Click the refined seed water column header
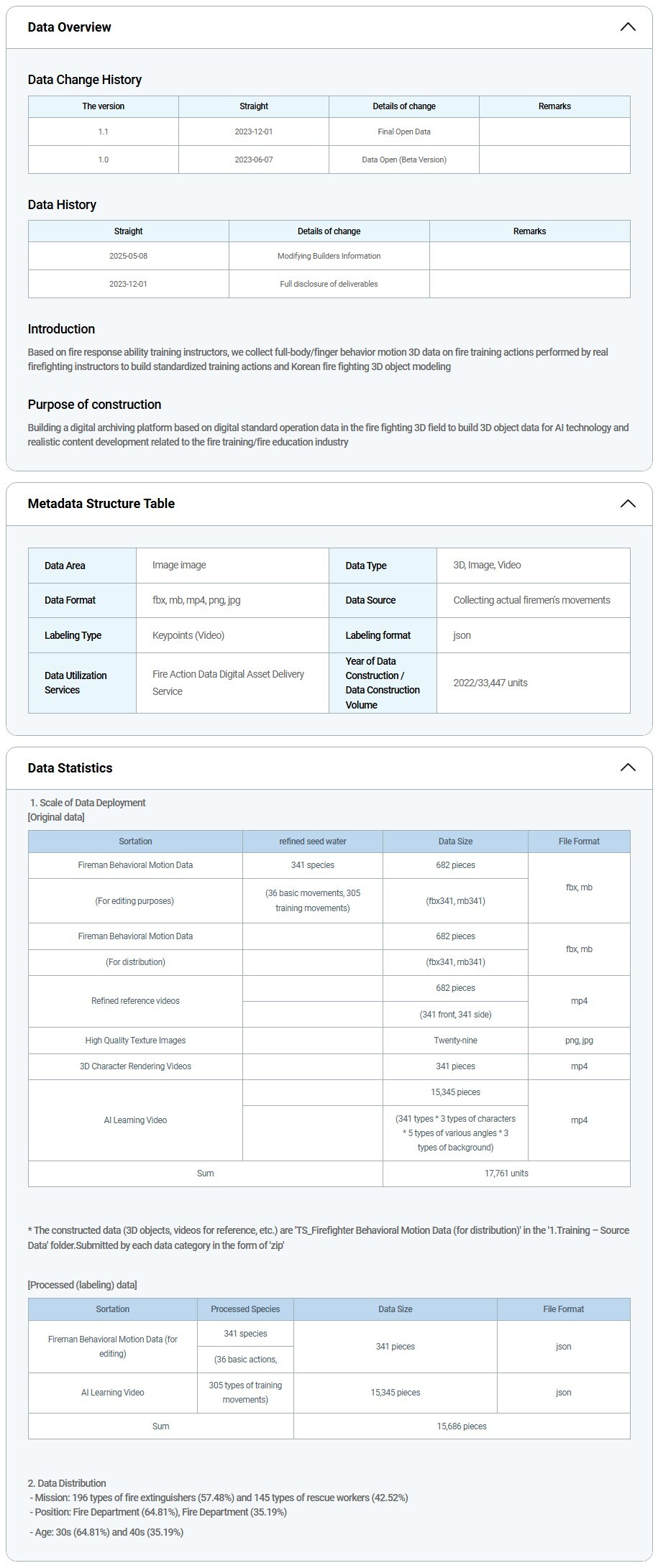Viewport: 658px width, 1568px height. click(x=312, y=841)
